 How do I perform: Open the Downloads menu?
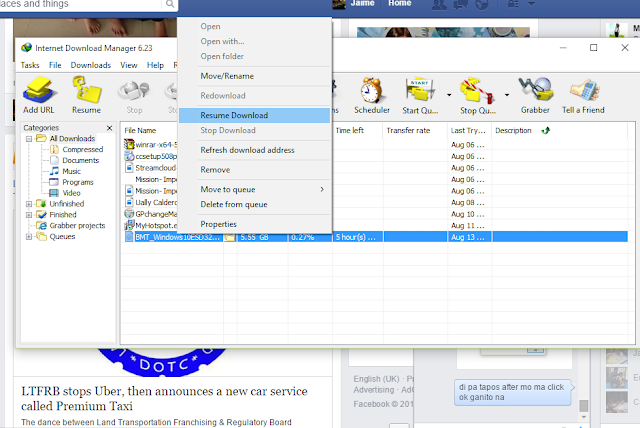pyautogui.click(x=91, y=65)
